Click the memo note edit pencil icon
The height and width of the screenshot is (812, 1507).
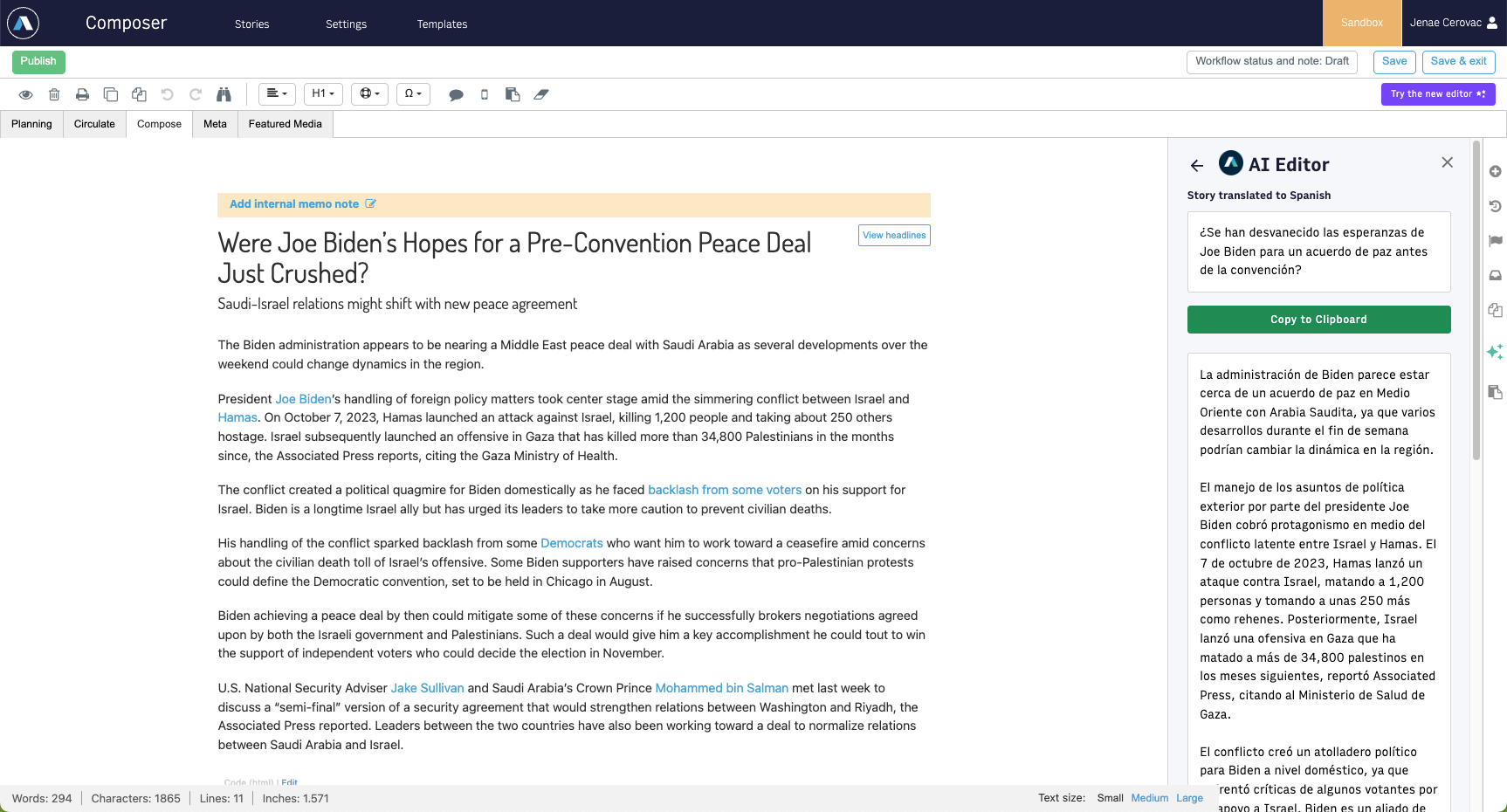click(x=370, y=203)
